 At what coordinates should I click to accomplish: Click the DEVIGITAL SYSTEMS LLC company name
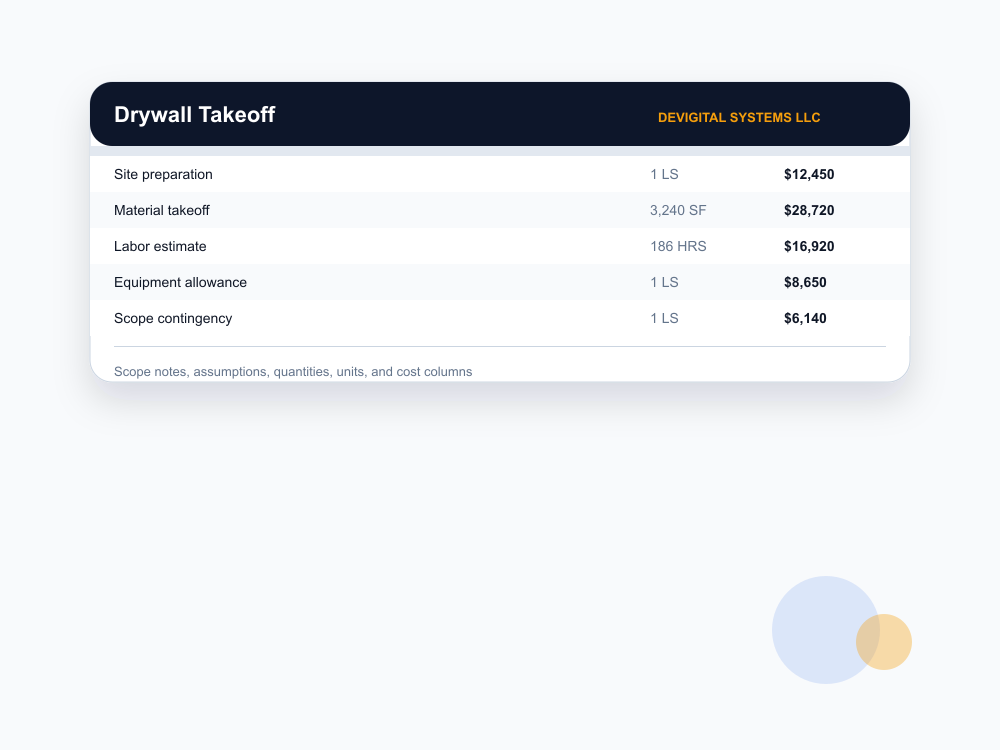click(x=739, y=118)
